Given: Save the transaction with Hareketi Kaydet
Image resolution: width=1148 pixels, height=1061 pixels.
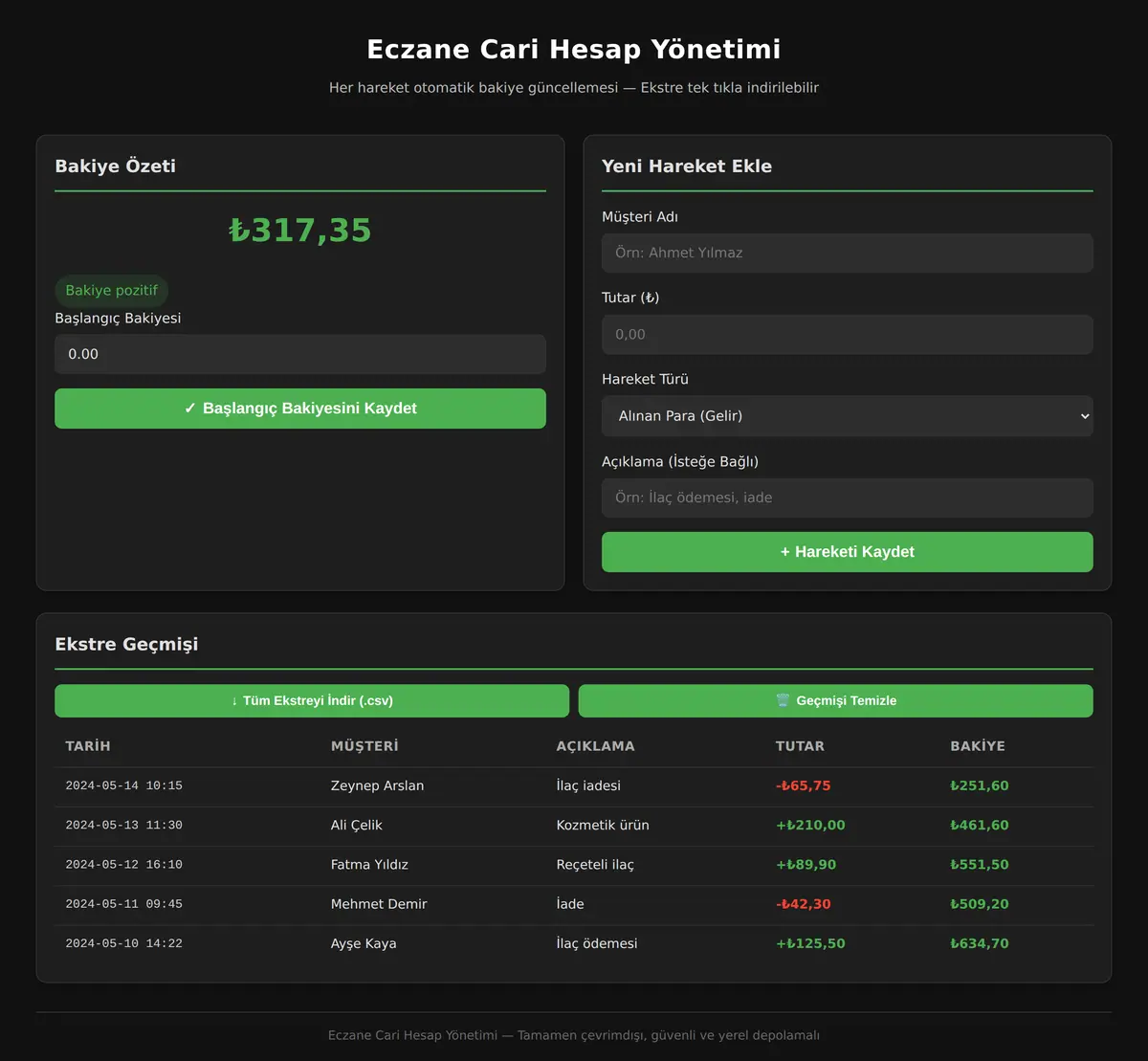Looking at the screenshot, I should pyautogui.click(x=848, y=552).
